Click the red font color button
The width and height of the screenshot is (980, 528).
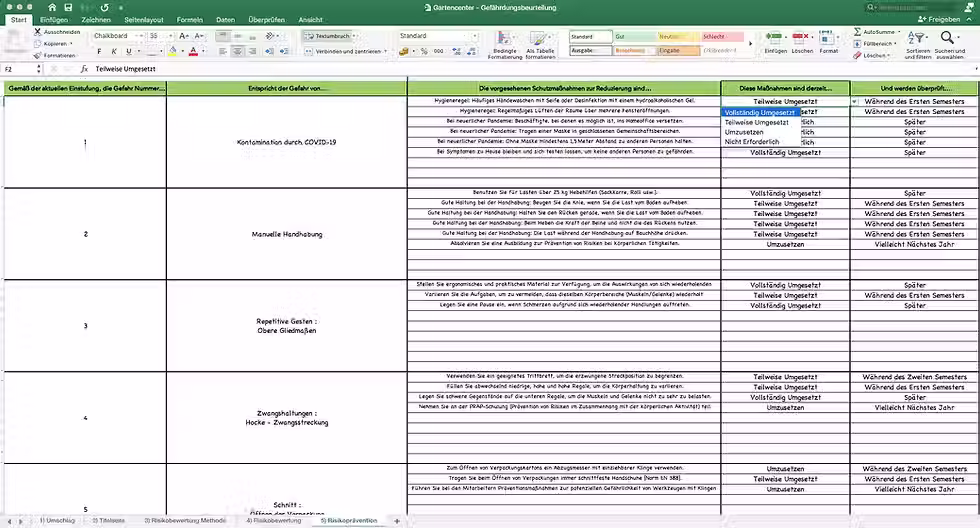point(193,51)
